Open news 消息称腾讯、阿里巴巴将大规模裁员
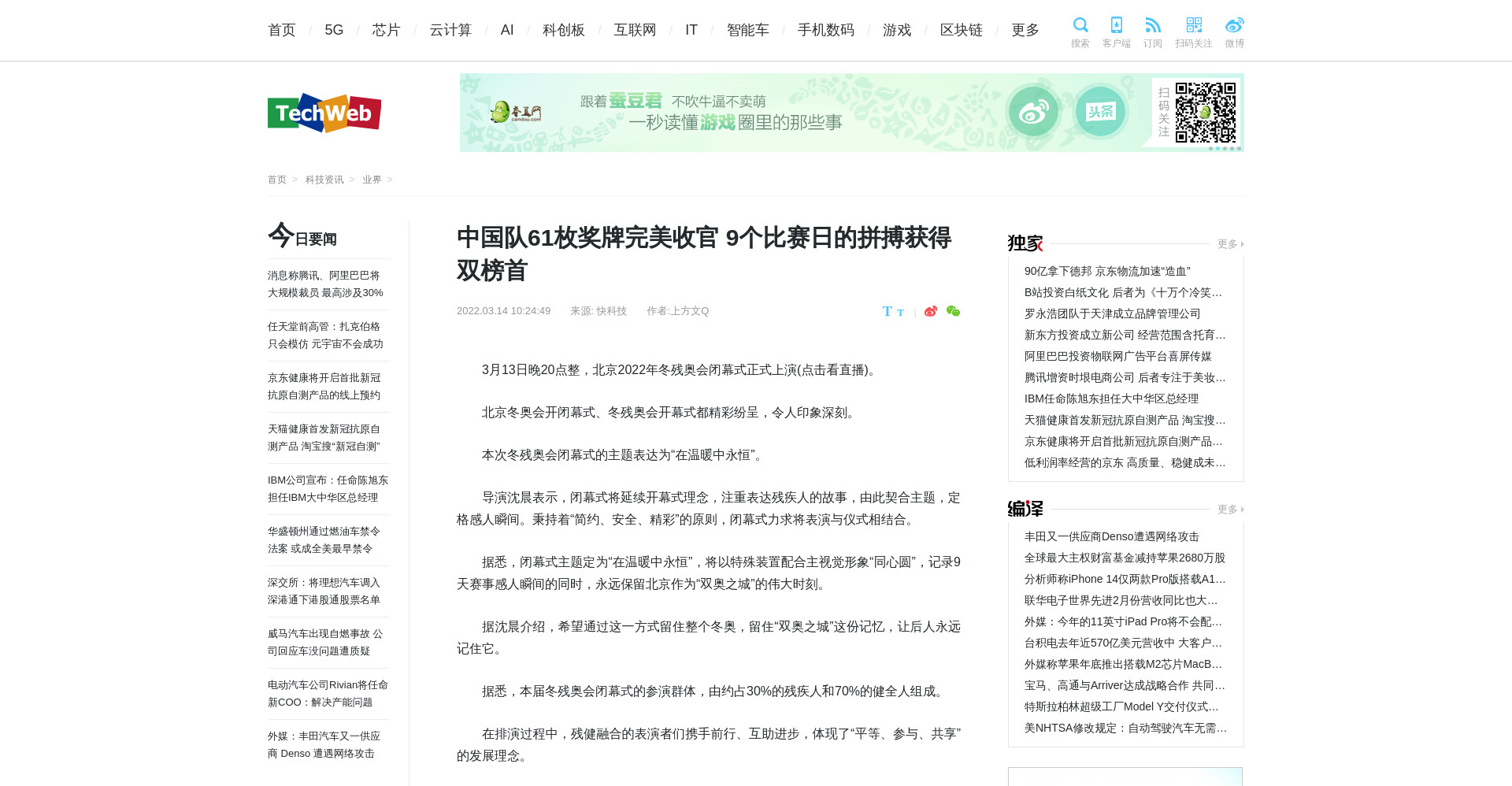Screen dimensions: 1512x786 (325, 284)
